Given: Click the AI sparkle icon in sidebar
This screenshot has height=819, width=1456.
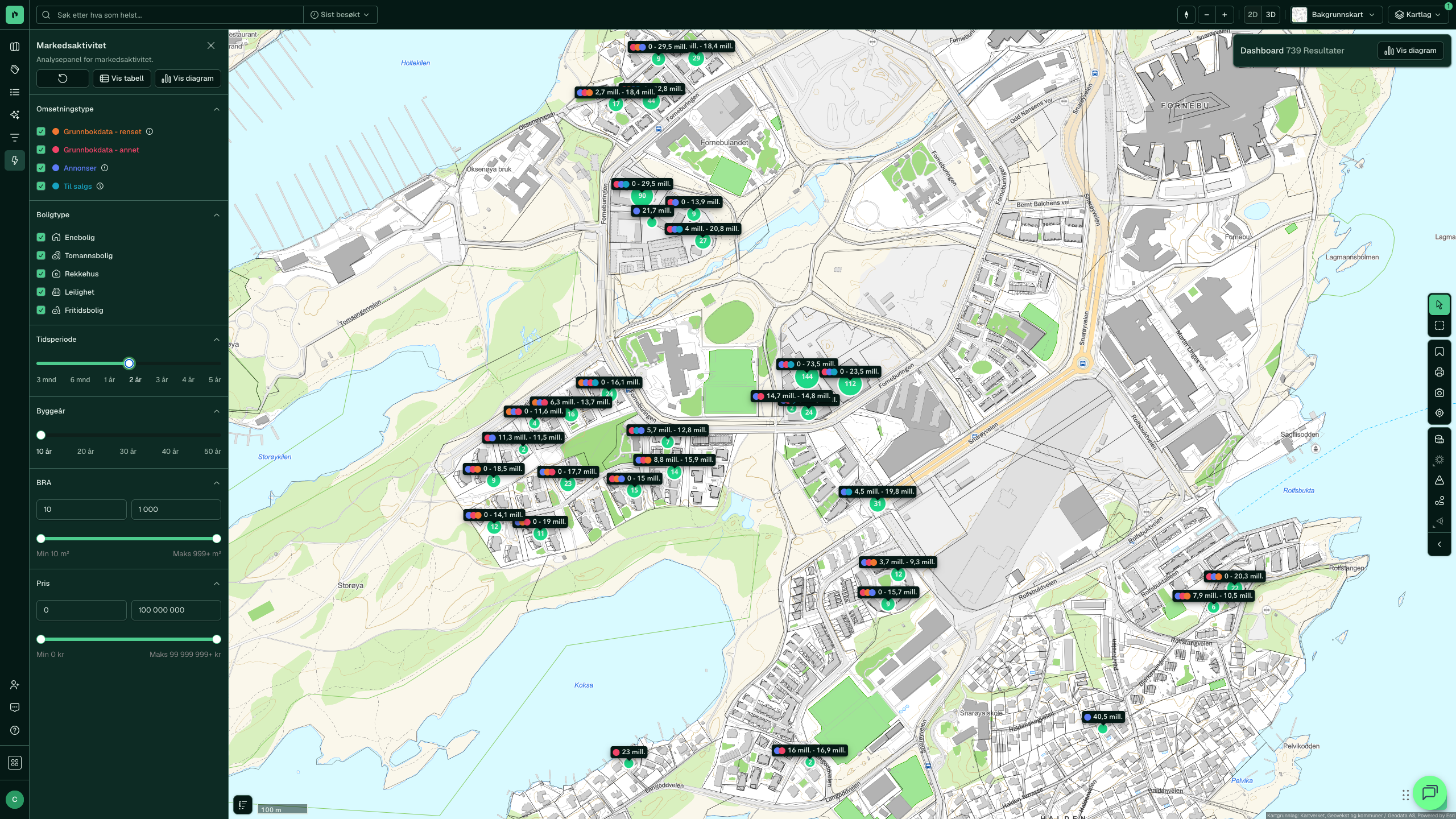Looking at the screenshot, I should click(15, 115).
